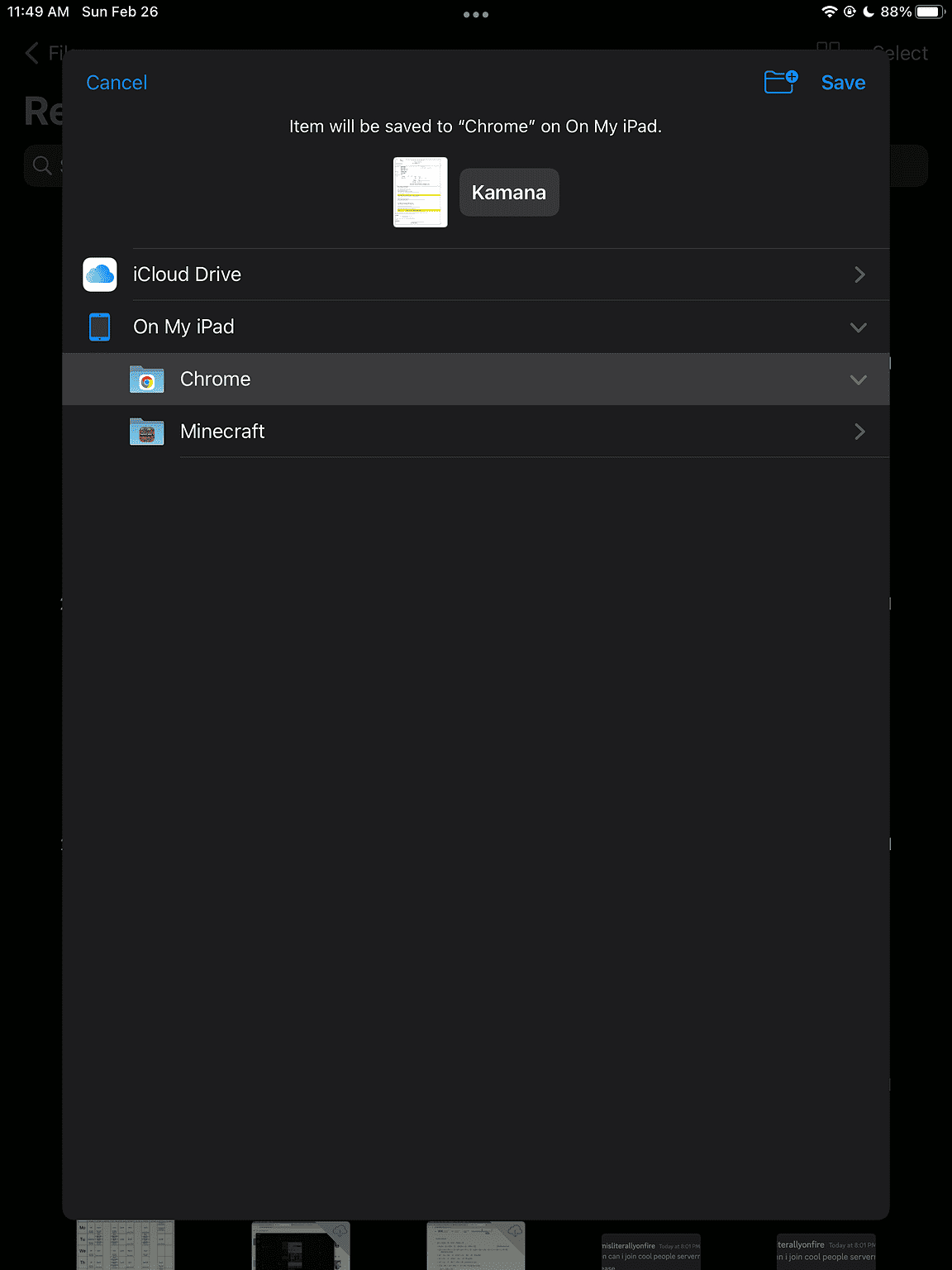
Task: Tap the battery indicator
Action: 927,12
